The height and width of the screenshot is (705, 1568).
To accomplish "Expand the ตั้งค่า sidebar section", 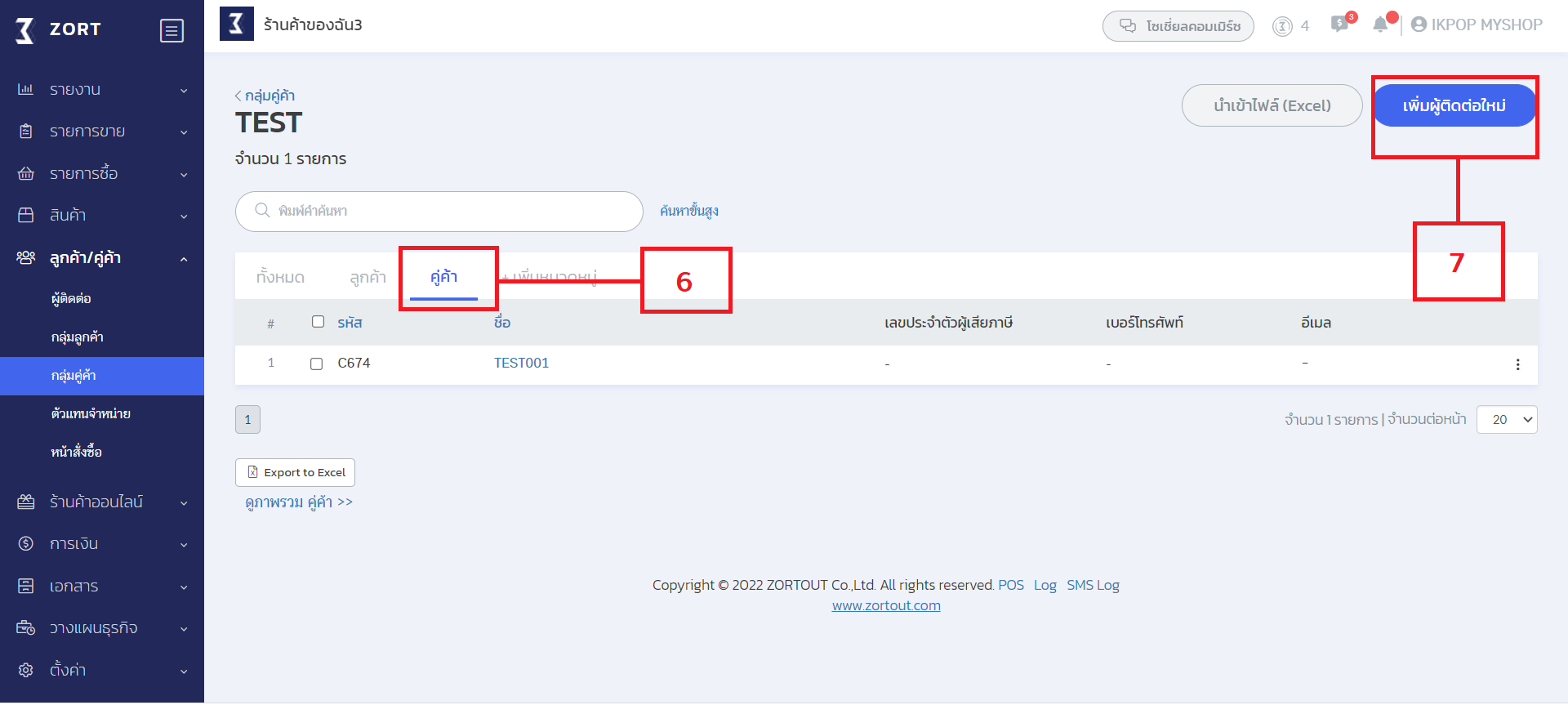I will click(184, 672).
